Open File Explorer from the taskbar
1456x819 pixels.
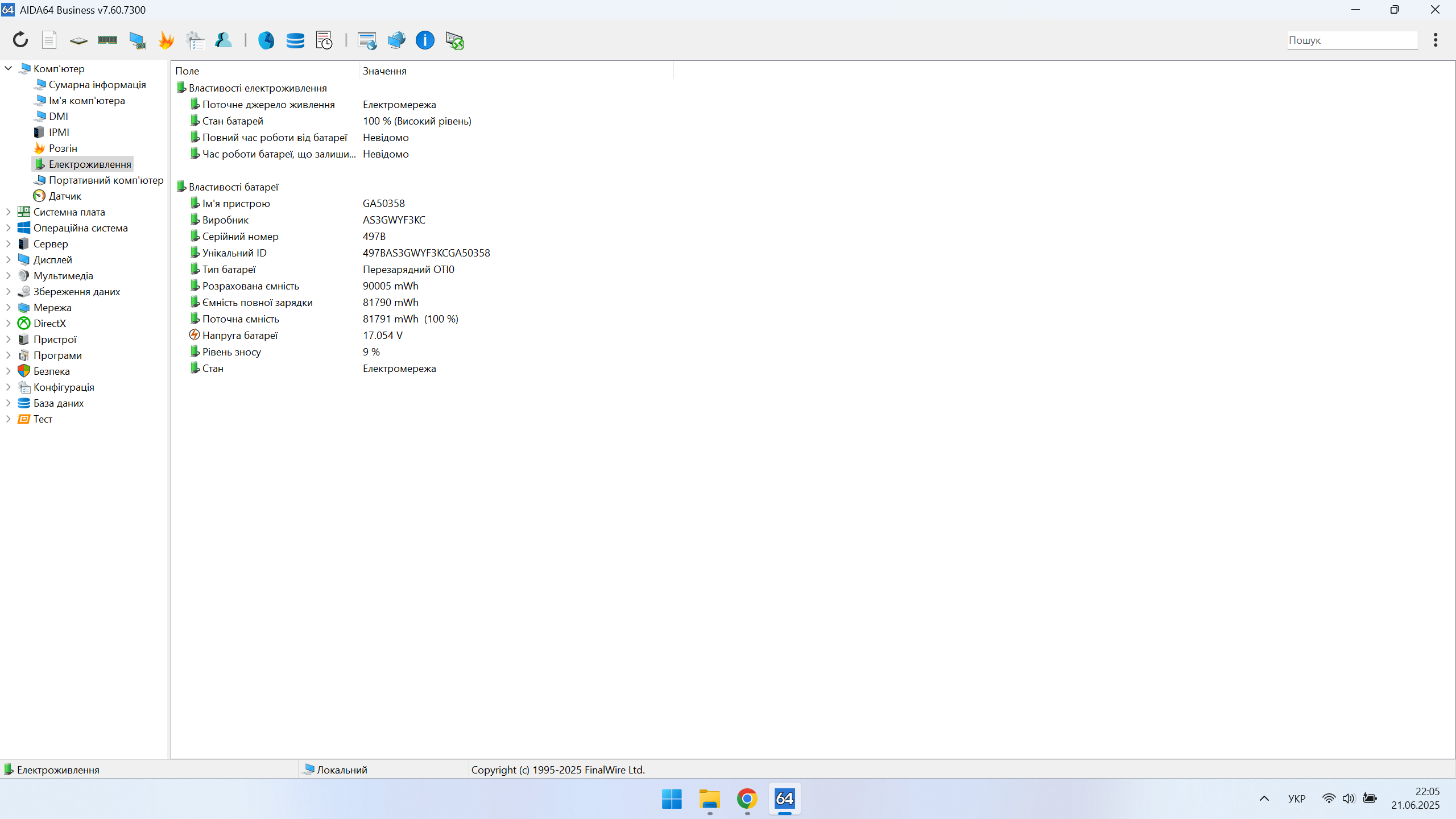(x=709, y=799)
